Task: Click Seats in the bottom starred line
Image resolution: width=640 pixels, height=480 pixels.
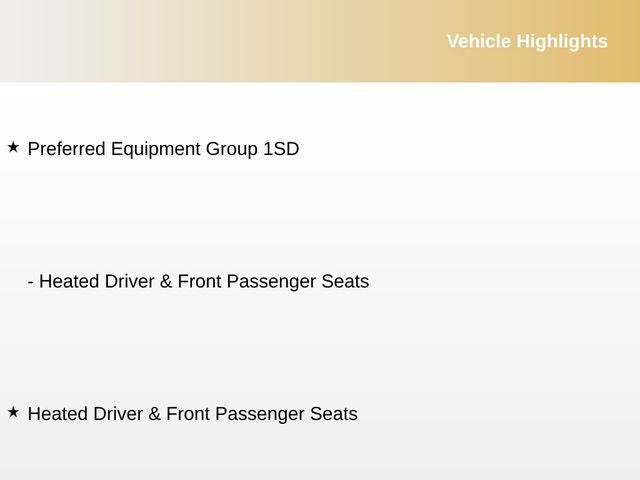Action: 334,414
